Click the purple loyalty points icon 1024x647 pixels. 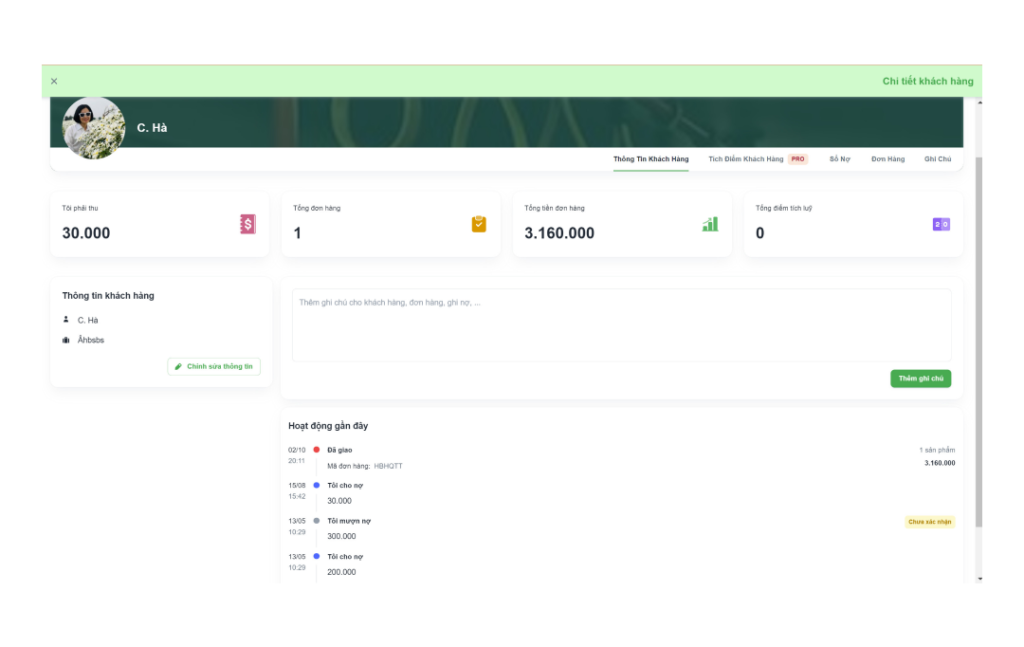tap(941, 224)
